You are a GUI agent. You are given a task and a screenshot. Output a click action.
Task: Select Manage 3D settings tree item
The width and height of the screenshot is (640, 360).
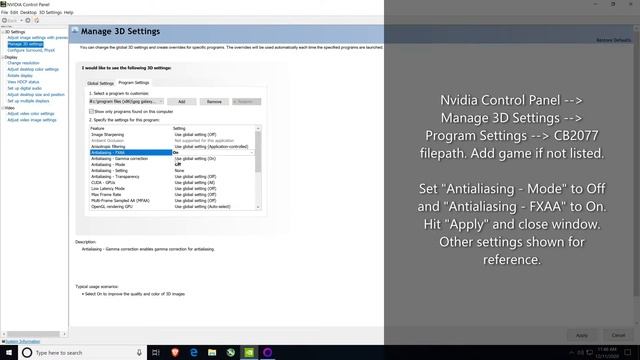coord(25,44)
